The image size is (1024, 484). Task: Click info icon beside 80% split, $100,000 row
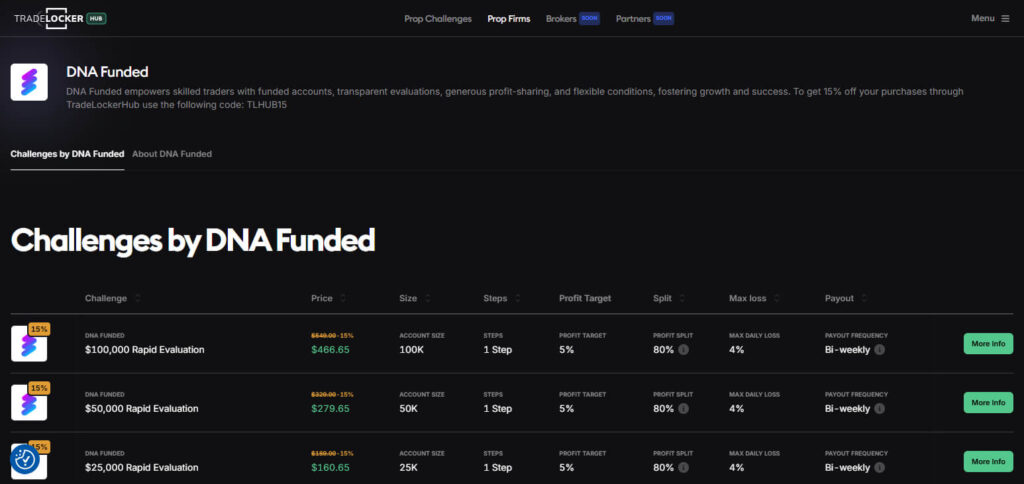684,350
